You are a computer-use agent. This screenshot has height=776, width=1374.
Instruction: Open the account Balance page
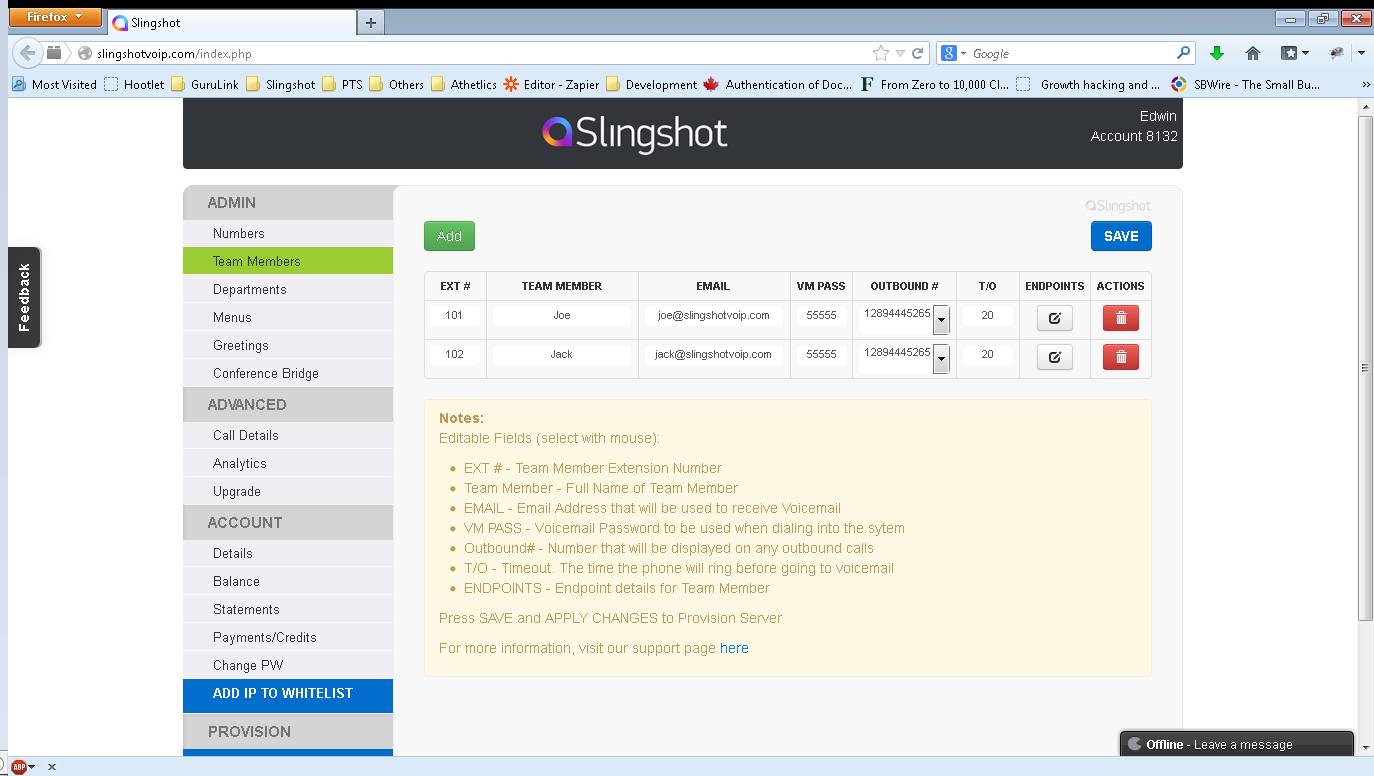[x=288, y=581]
